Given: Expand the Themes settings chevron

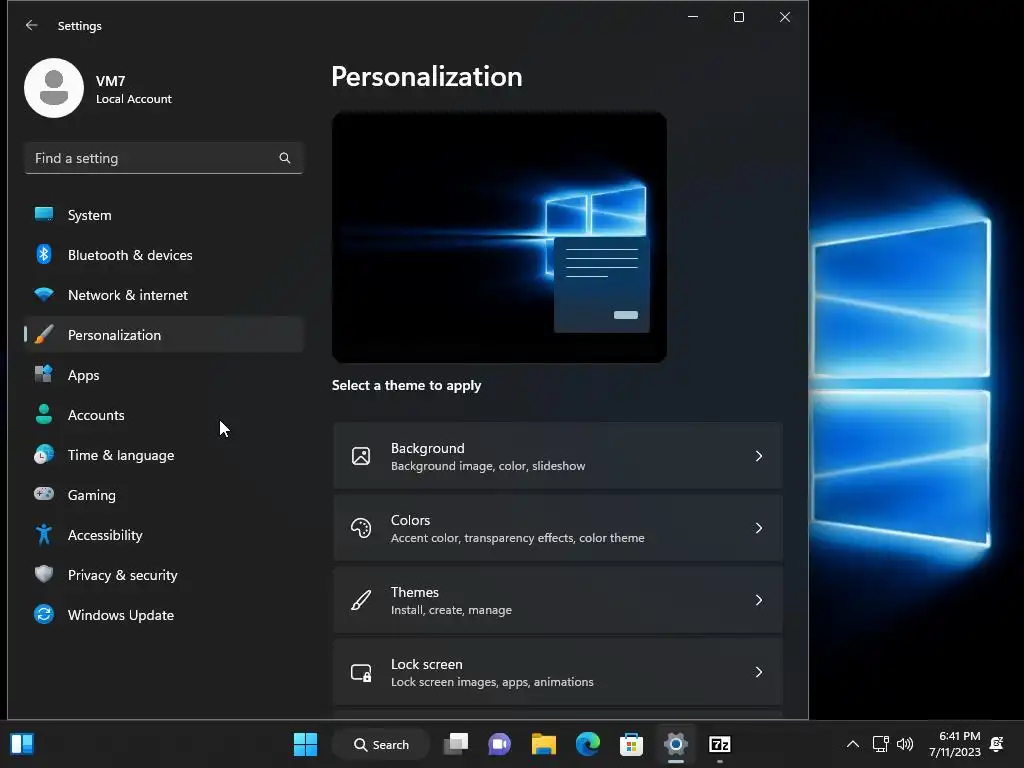Looking at the screenshot, I should click(759, 600).
